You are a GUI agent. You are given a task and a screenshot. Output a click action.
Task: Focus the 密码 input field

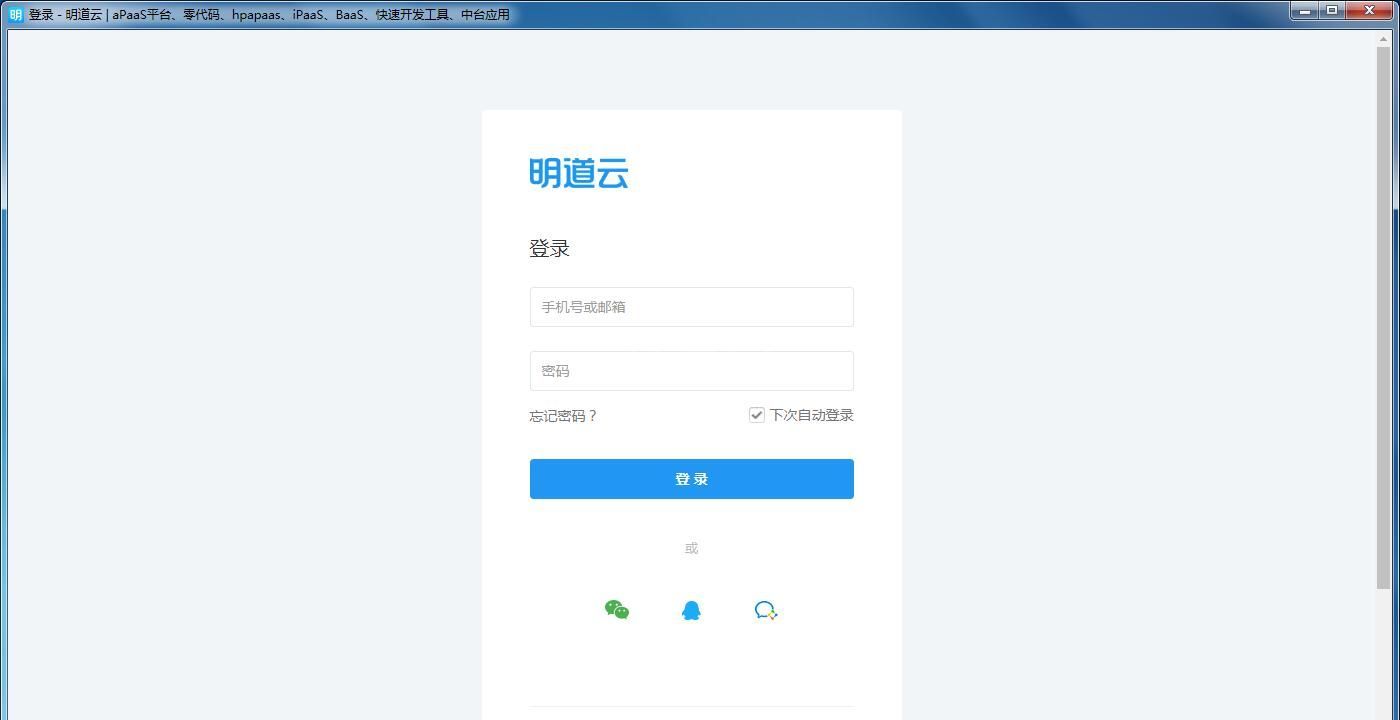click(x=692, y=371)
